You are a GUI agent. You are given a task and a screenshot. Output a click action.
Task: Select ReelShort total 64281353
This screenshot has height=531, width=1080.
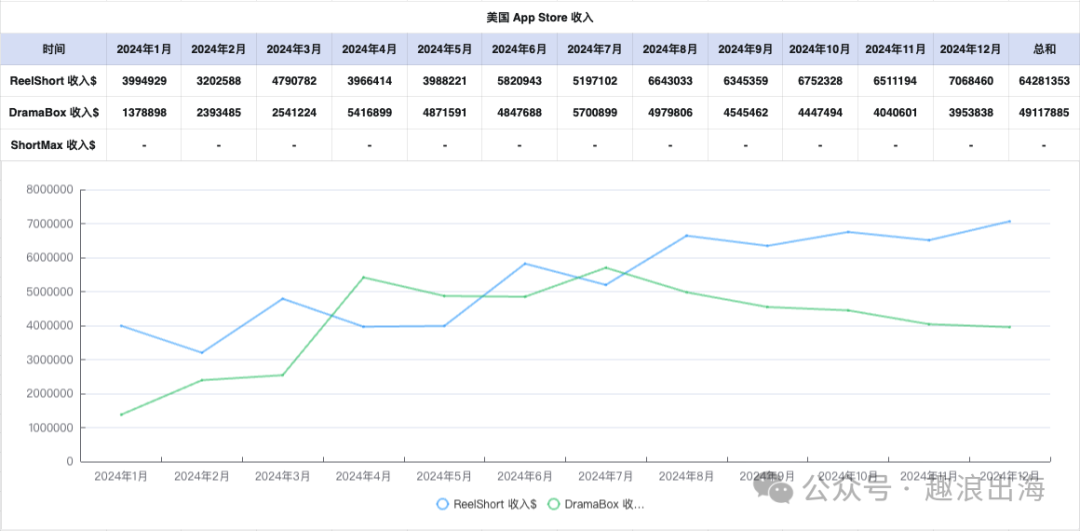point(1044,81)
